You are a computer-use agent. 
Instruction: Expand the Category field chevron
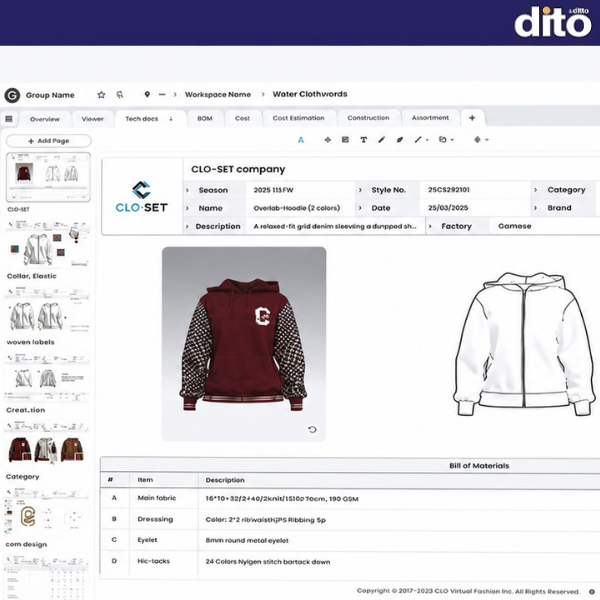coord(535,190)
